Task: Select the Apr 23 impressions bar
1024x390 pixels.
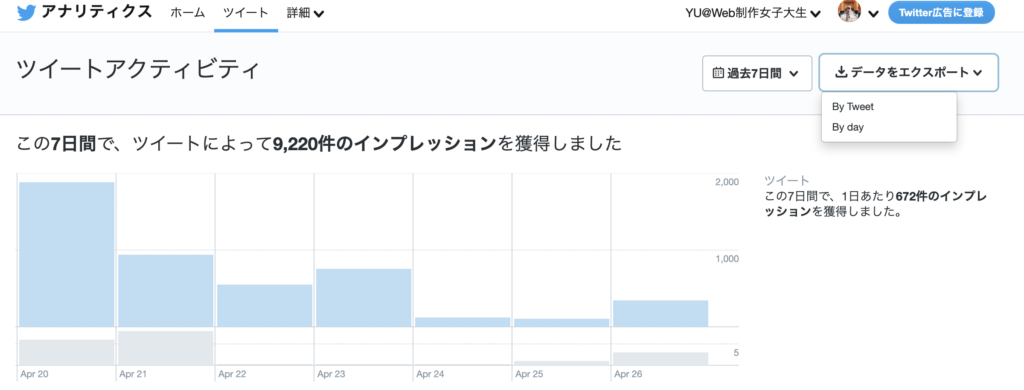Action: [x=363, y=297]
